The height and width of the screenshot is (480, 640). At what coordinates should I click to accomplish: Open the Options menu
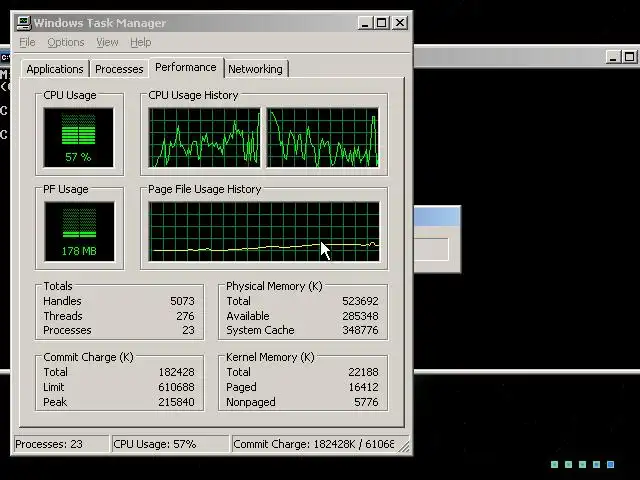tap(66, 42)
